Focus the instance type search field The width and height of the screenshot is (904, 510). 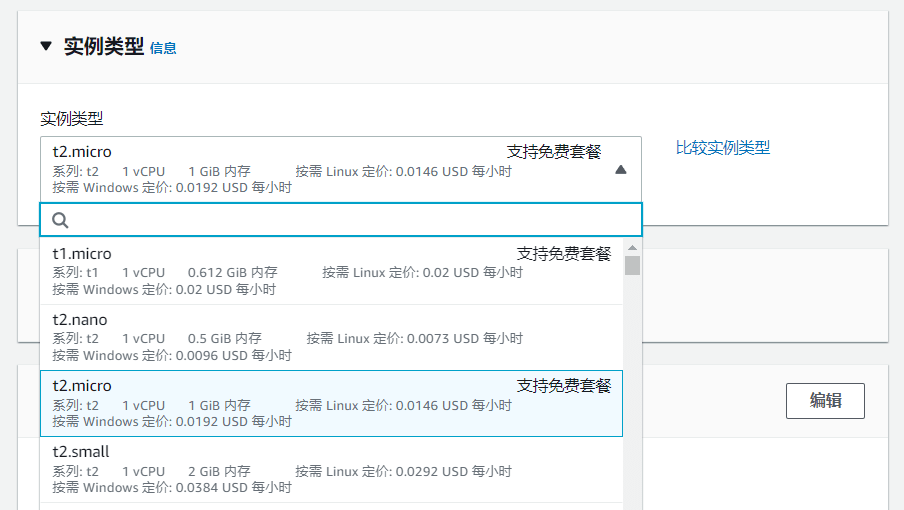(350, 220)
